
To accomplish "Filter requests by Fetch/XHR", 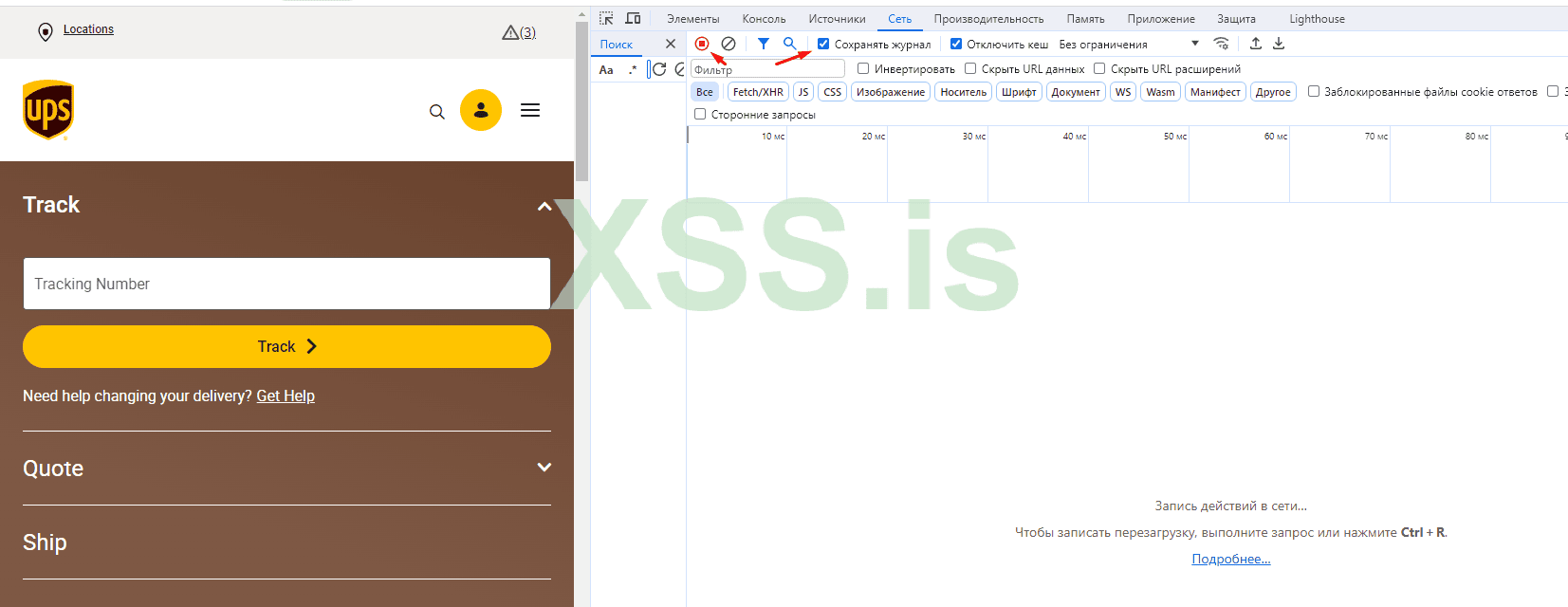I will tap(758, 92).
